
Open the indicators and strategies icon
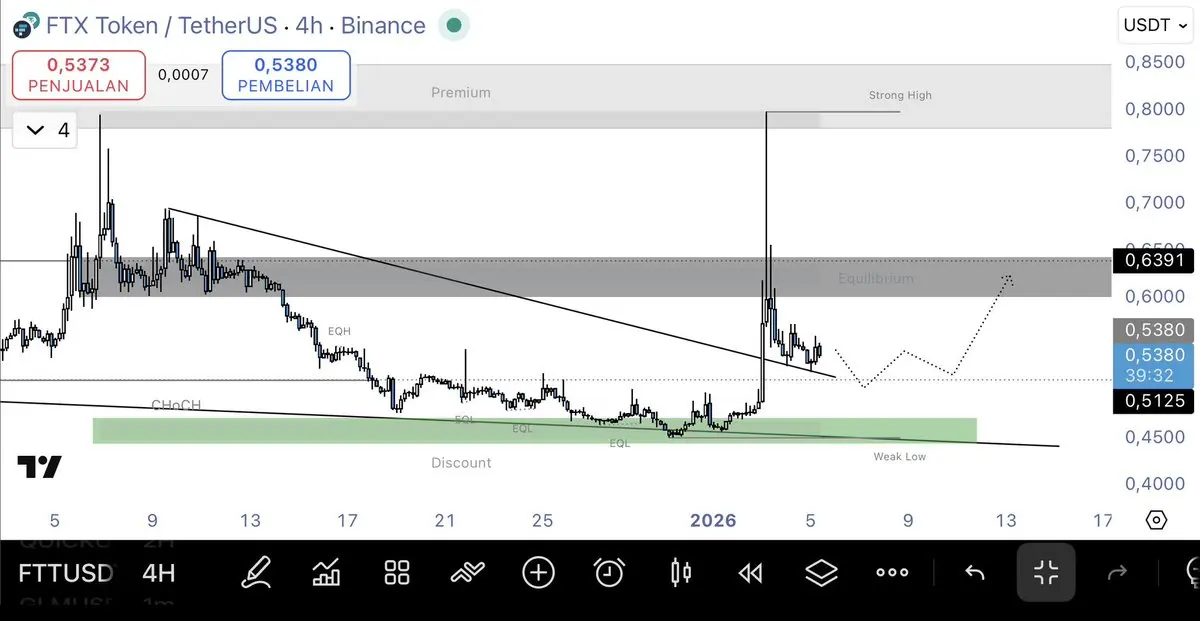467,572
